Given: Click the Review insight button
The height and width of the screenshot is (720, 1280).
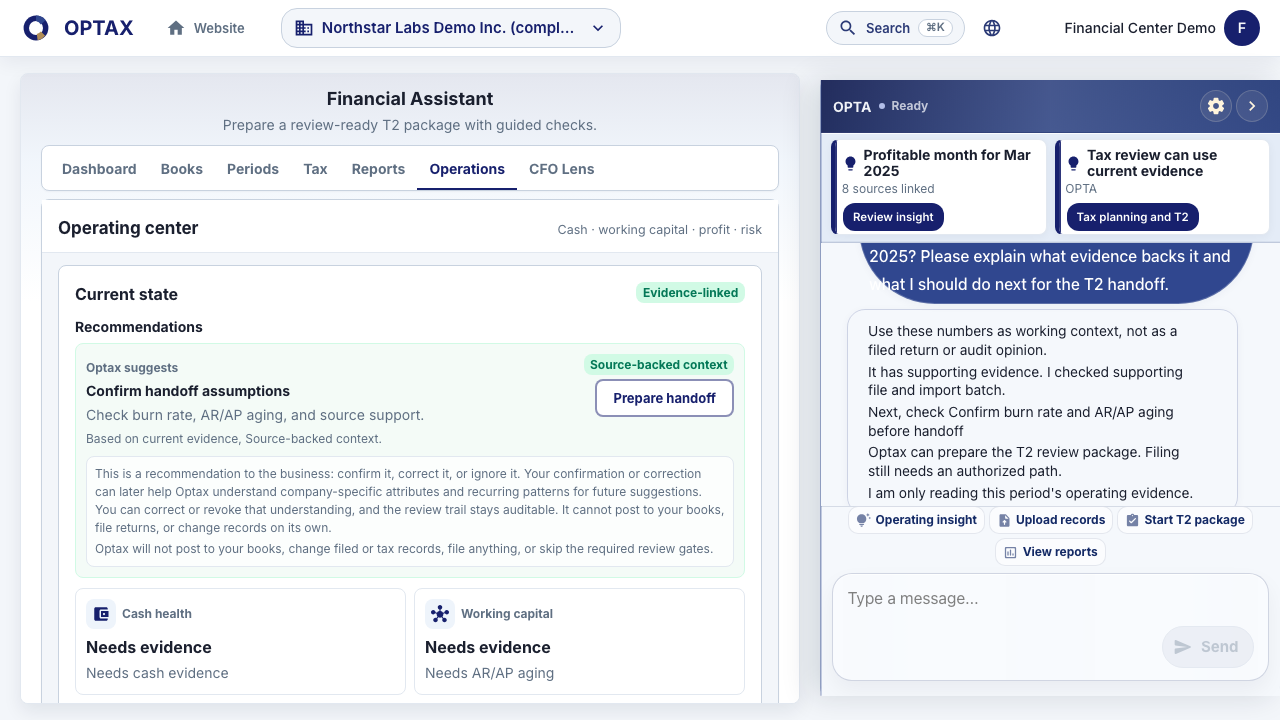Looking at the screenshot, I should [893, 217].
